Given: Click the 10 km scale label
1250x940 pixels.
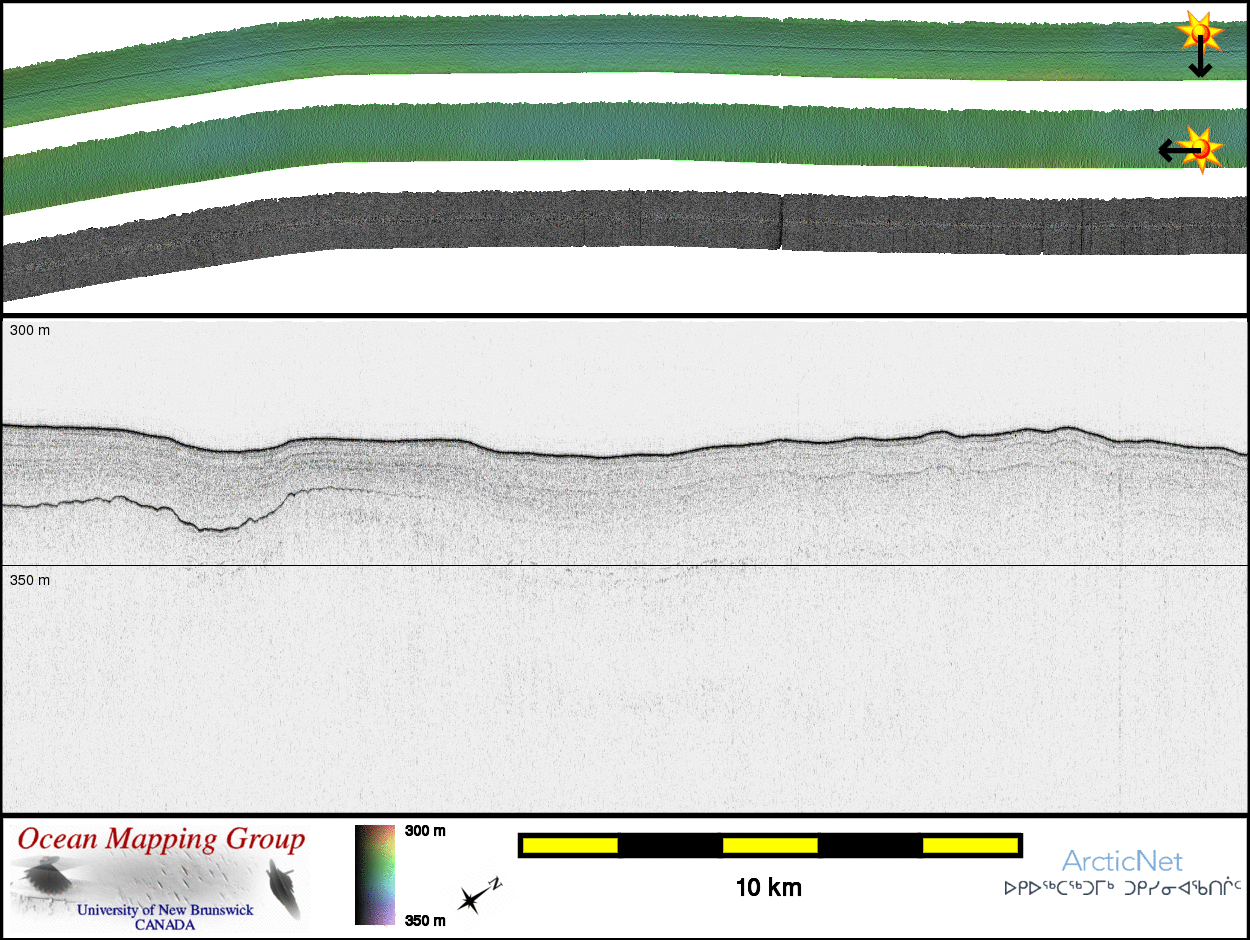Looking at the screenshot, I should 768,887.
